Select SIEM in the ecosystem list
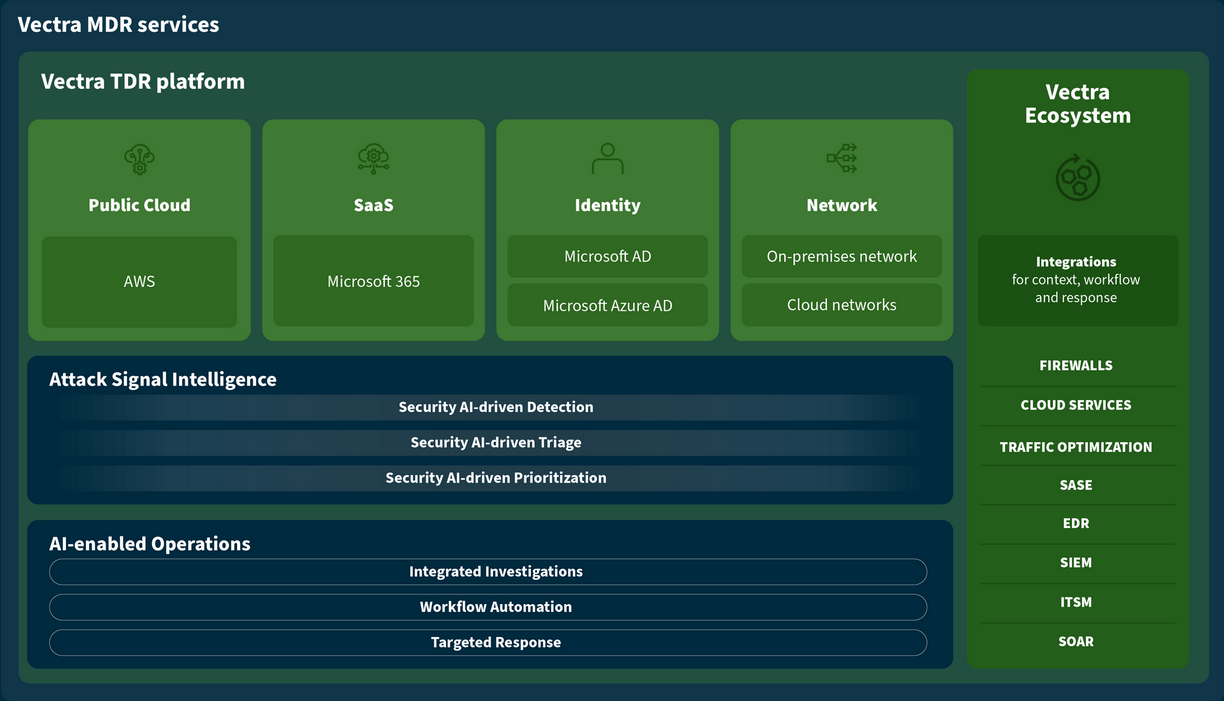Viewport: 1224px width, 701px height. pyautogui.click(x=1076, y=563)
